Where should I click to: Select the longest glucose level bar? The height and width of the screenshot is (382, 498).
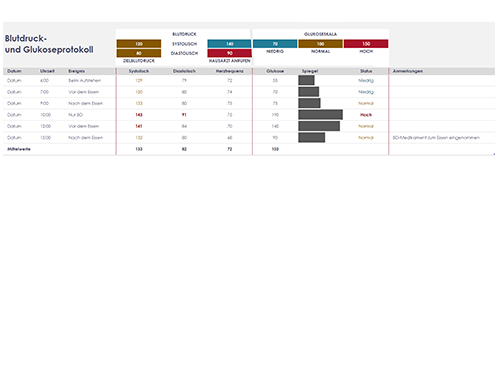pos(320,115)
